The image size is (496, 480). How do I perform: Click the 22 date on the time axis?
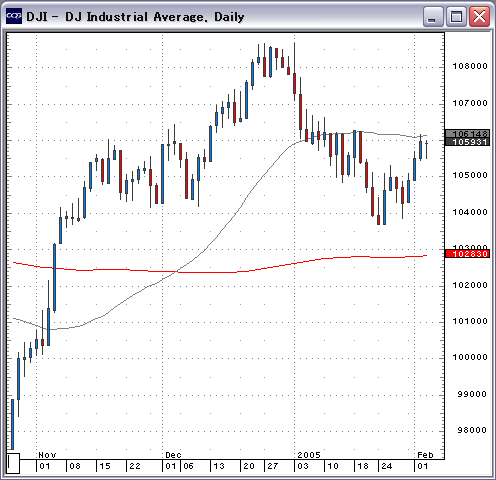(135, 466)
